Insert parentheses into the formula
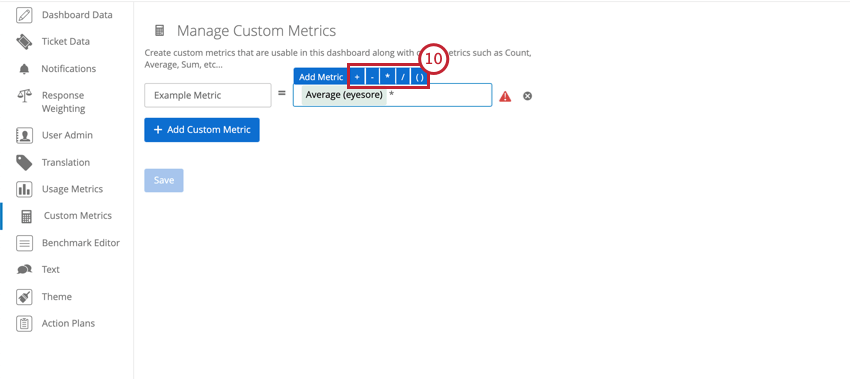This screenshot has width=850, height=379. [x=420, y=78]
